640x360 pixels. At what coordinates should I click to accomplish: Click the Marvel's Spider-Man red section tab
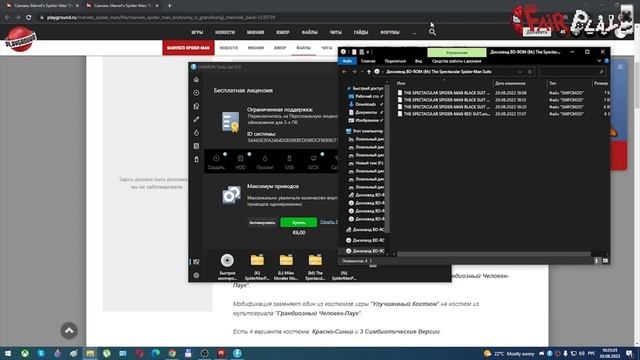188,48
